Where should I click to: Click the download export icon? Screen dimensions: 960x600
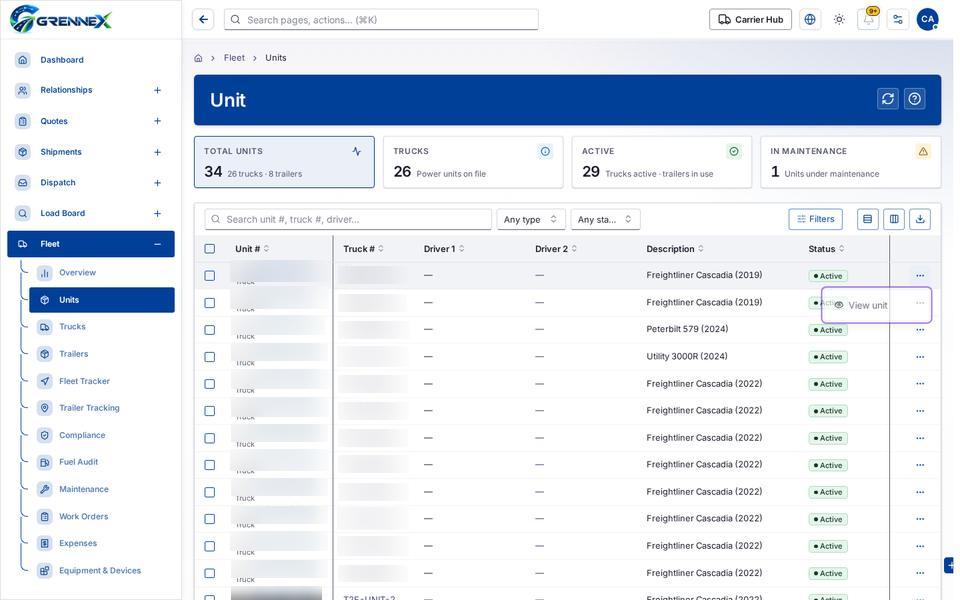[x=920, y=219]
